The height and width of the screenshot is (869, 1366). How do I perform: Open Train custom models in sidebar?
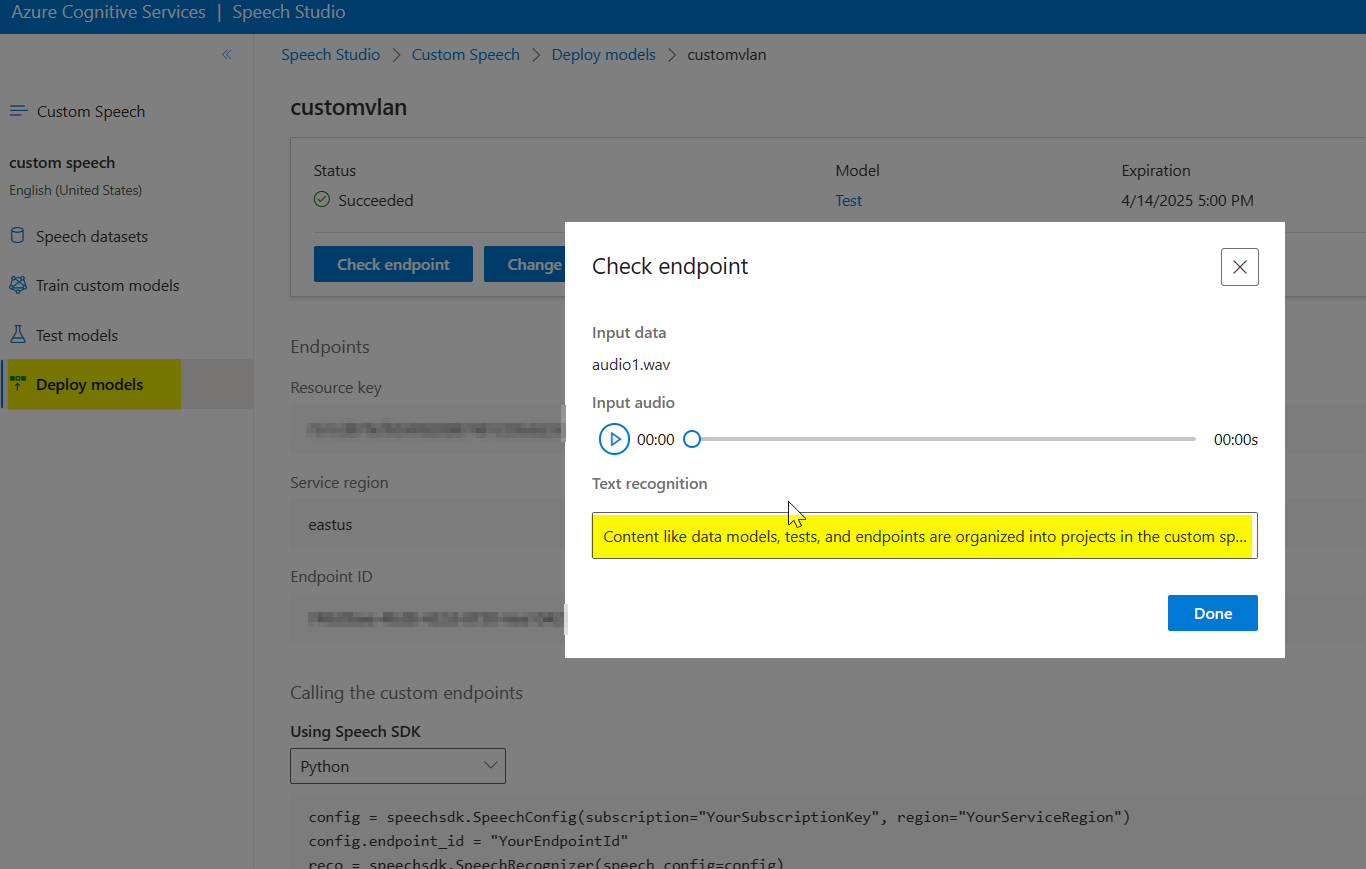[x=108, y=285]
